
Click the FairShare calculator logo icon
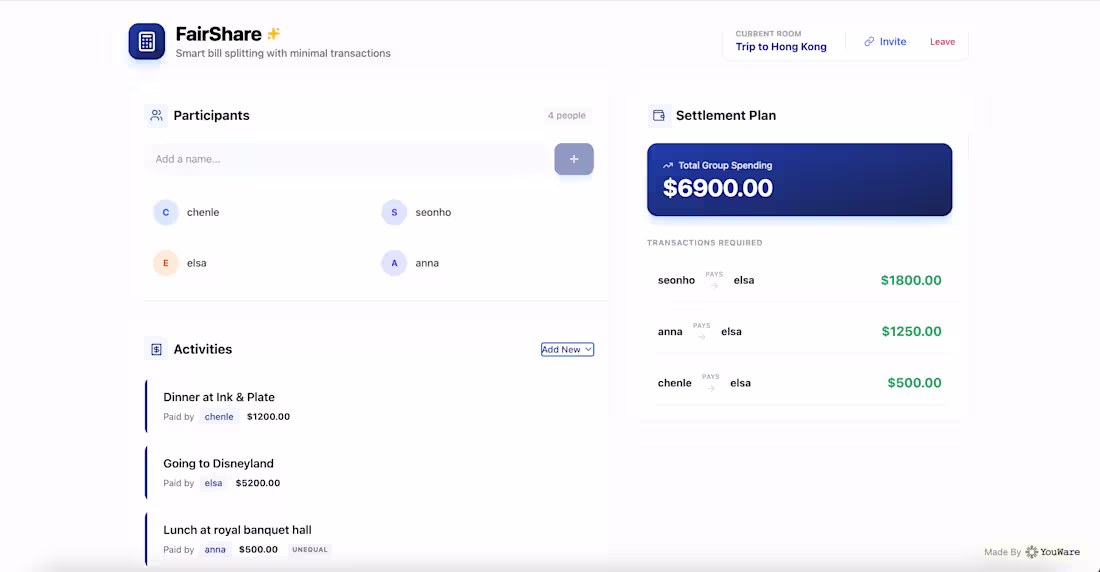pos(147,41)
